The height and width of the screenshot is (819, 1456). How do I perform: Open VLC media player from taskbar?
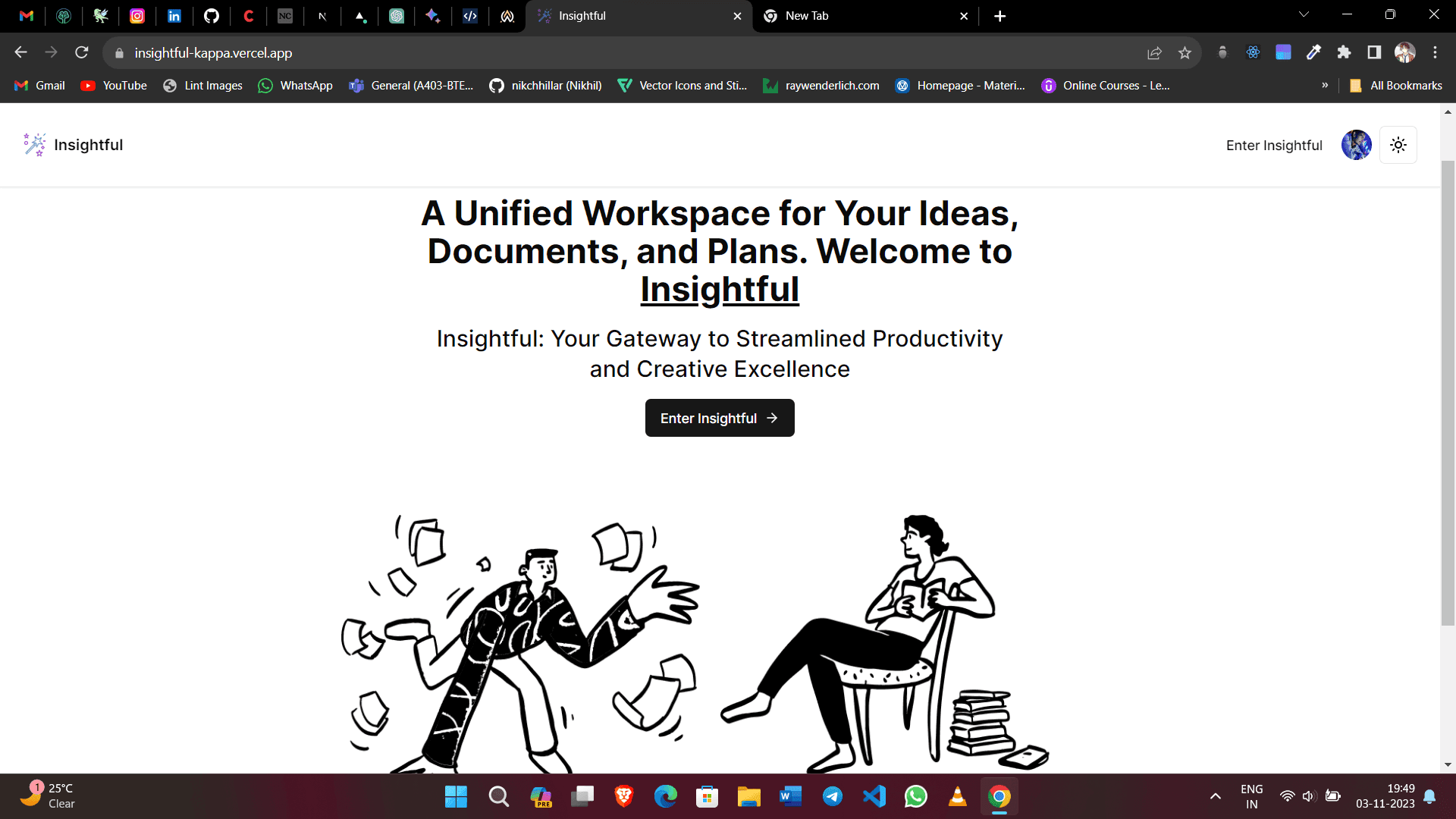(x=958, y=796)
